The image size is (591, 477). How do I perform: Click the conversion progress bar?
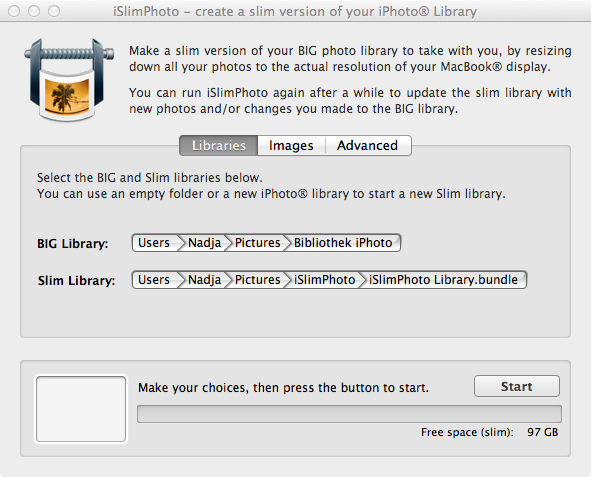[349, 414]
